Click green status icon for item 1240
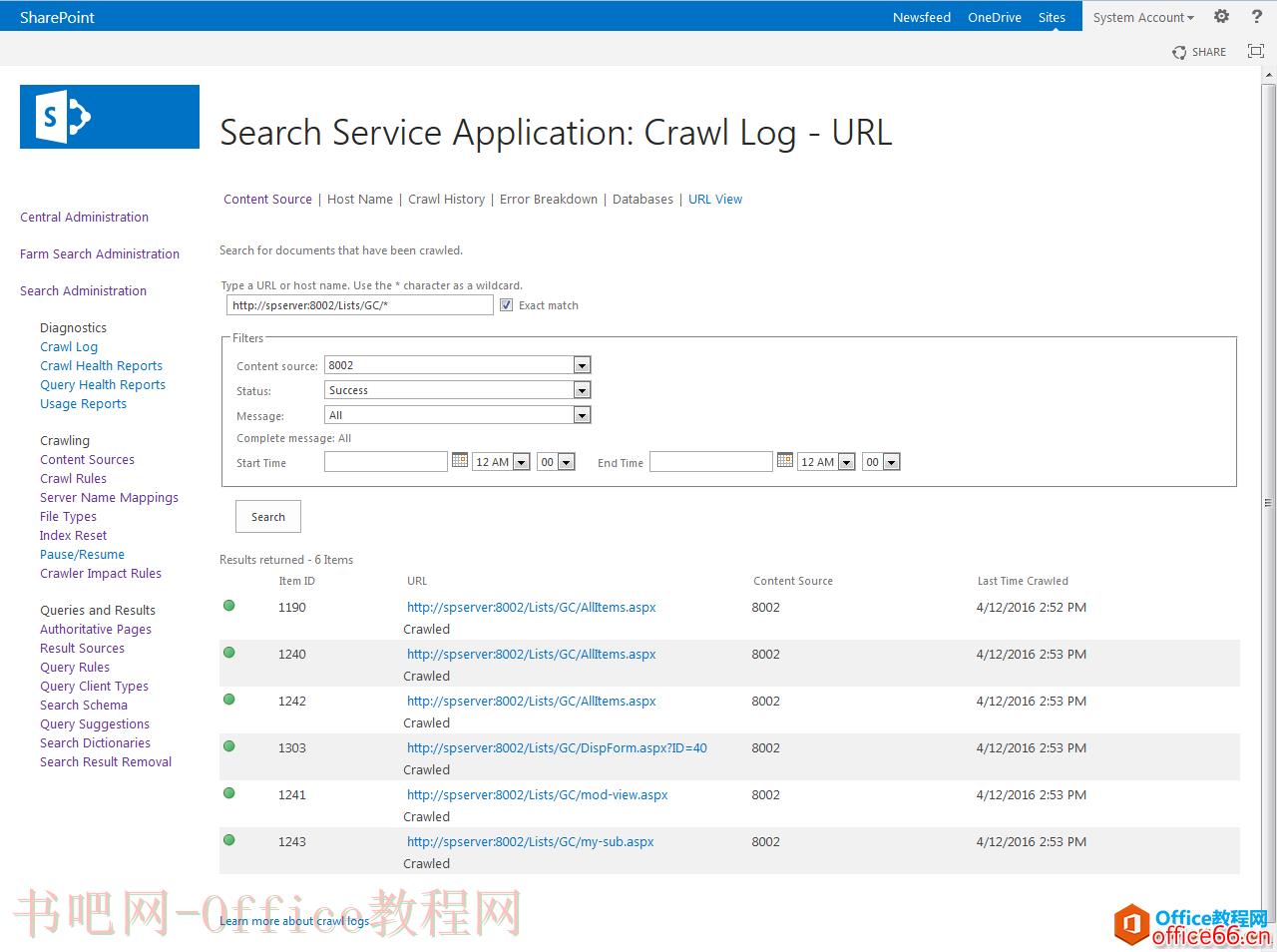This screenshot has height=952, width=1277. pyautogui.click(x=228, y=653)
